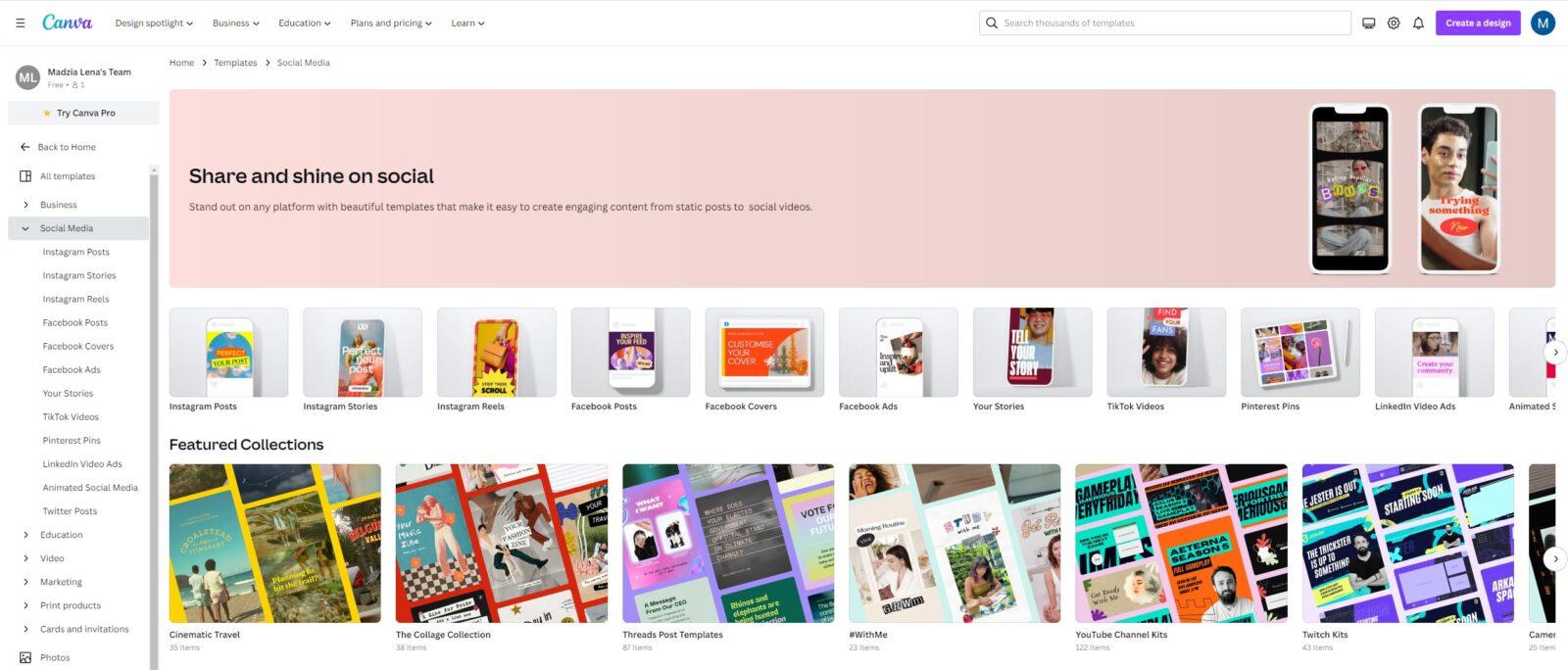Open the notifications bell icon

[1418, 23]
